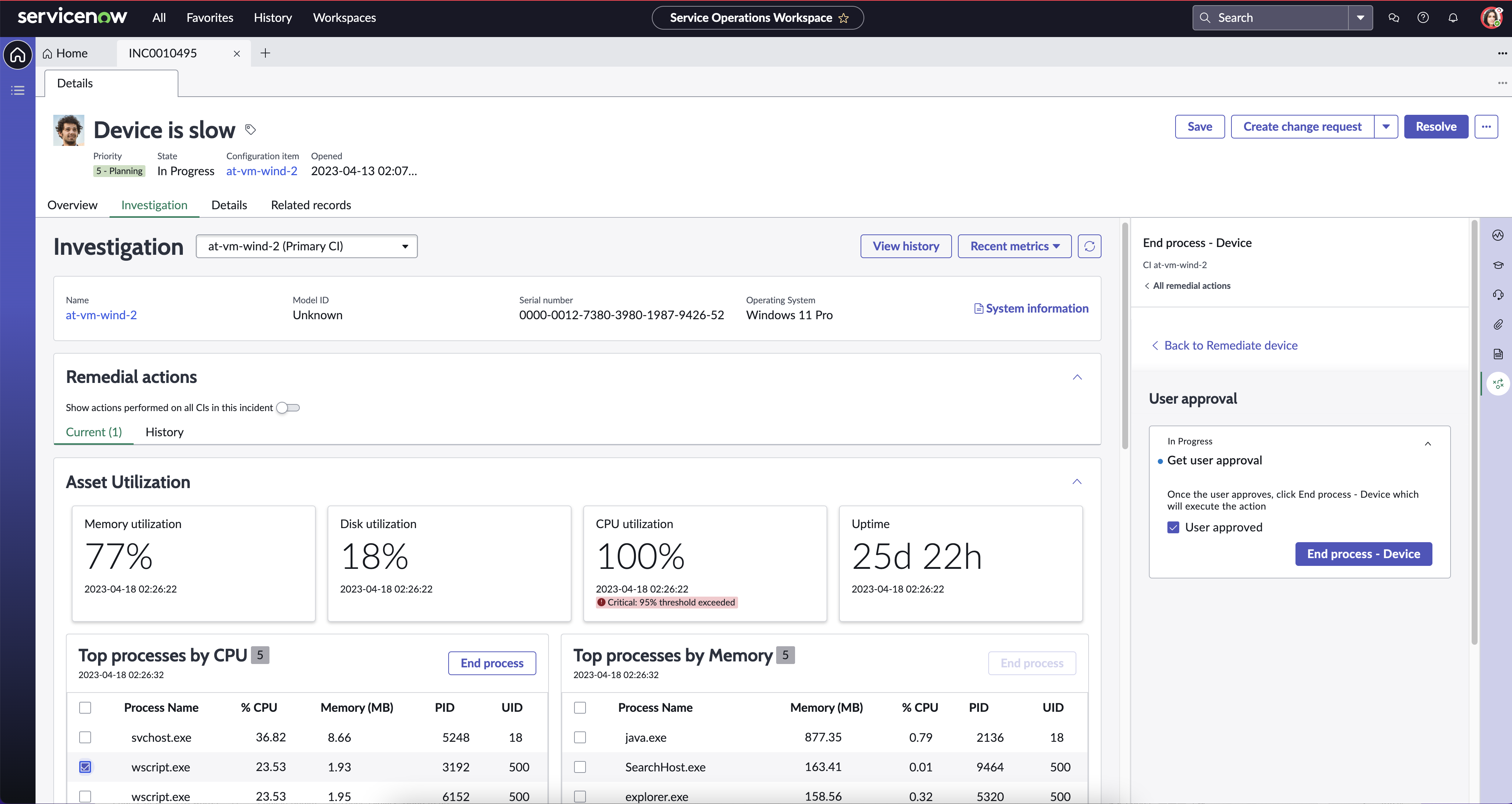Viewport: 1512px width, 804px height.
Task: Switch to the Related records tab
Action: [x=311, y=204]
